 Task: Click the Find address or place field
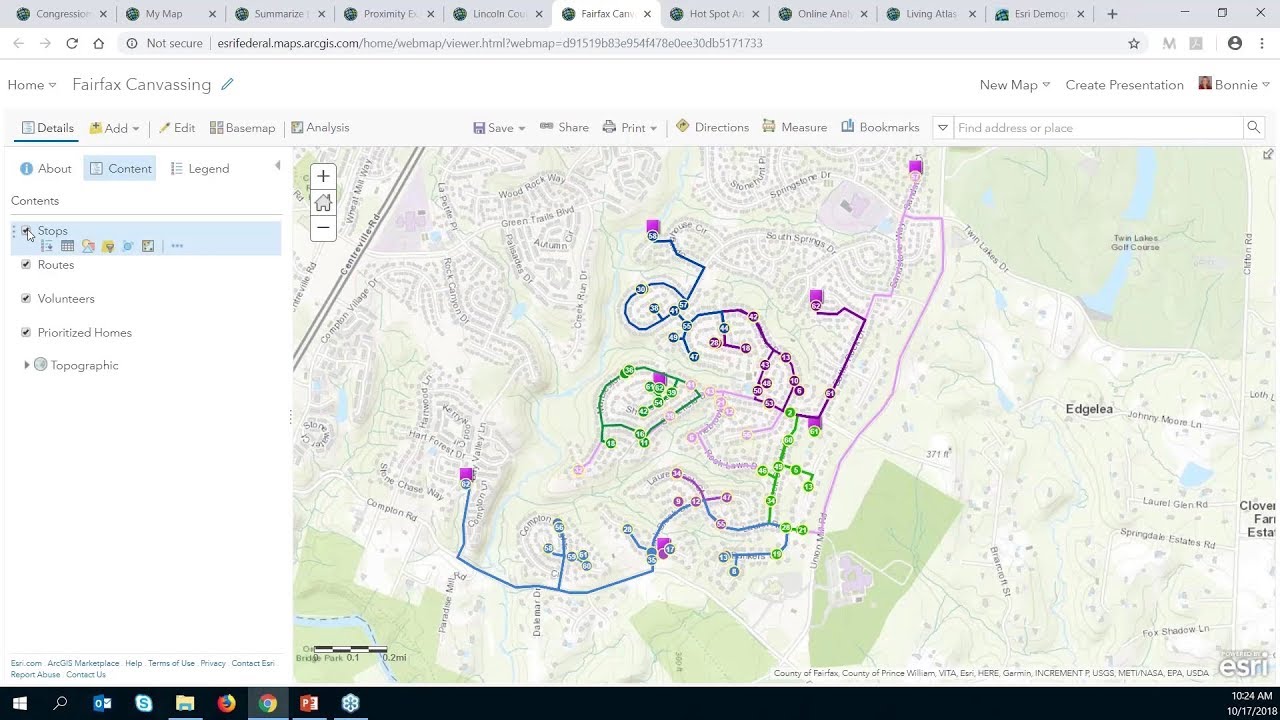pyautogui.click(x=1098, y=128)
